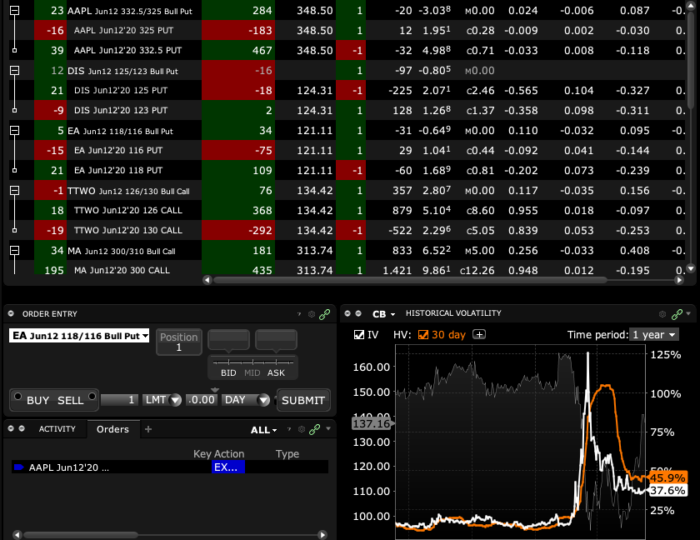Toggle the 30 day HV checkbox
Image resolution: width=700 pixels, height=540 pixels.
[x=422, y=335]
